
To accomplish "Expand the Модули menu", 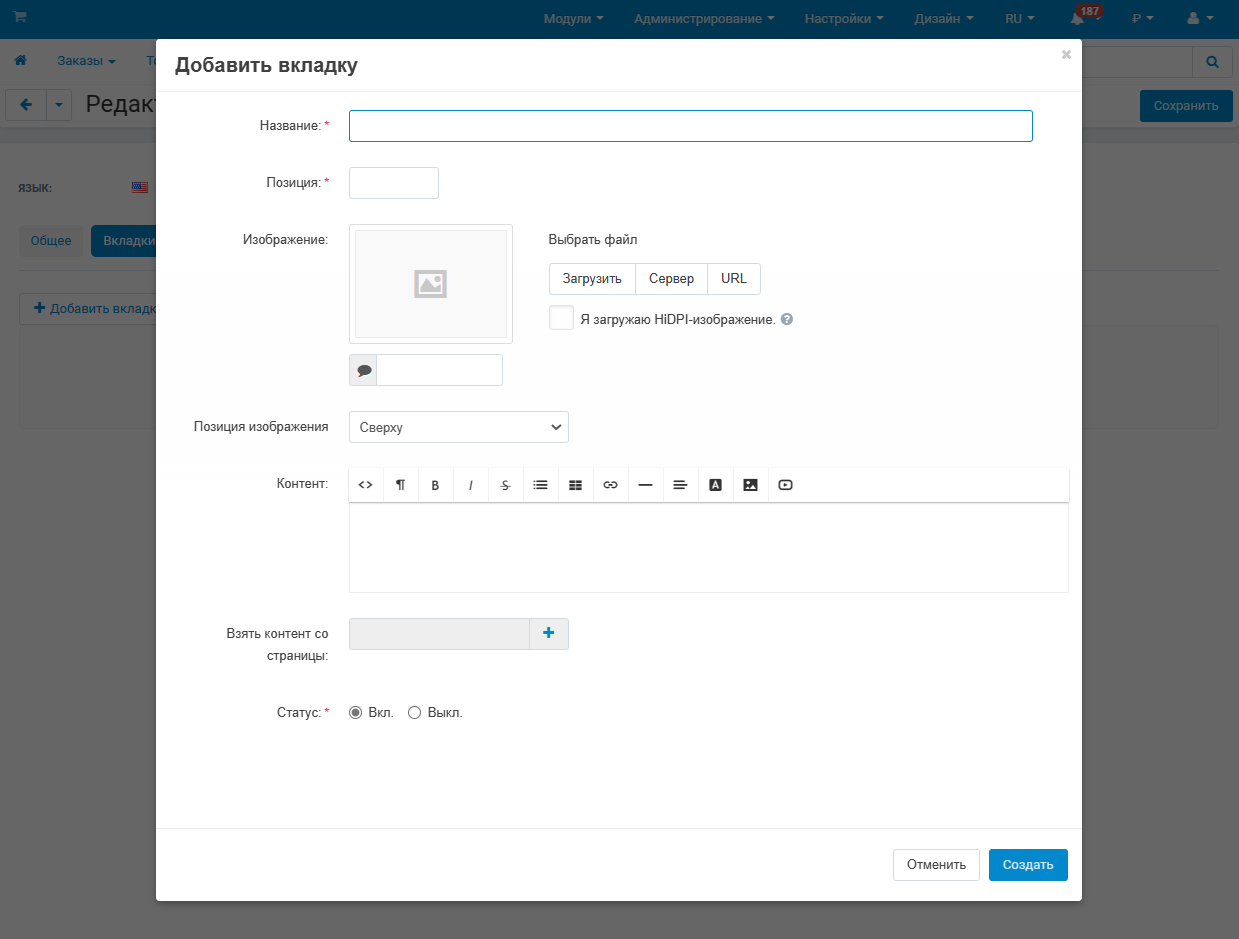I will [573, 19].
